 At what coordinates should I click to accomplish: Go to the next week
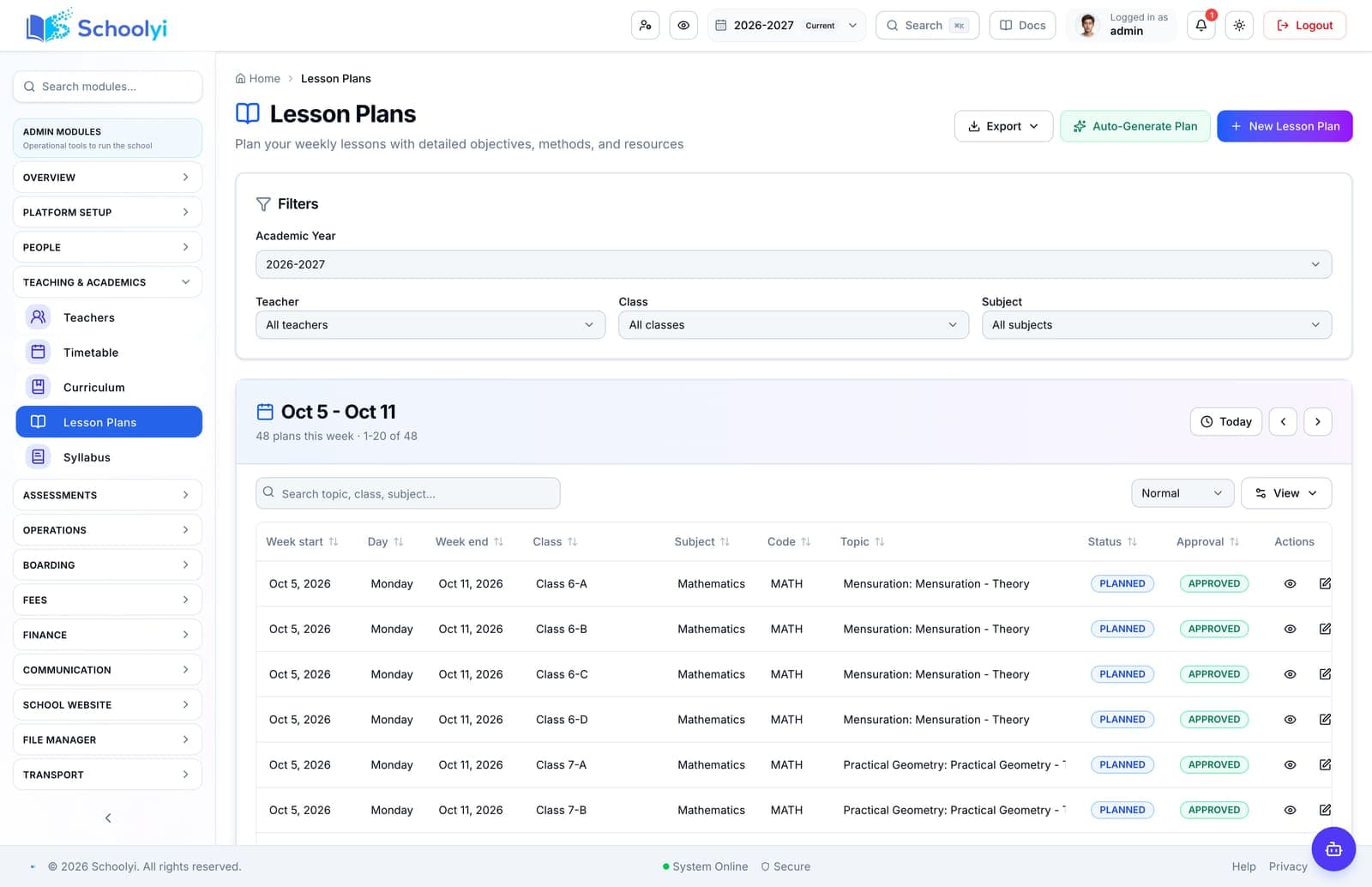click(1318, 421)
